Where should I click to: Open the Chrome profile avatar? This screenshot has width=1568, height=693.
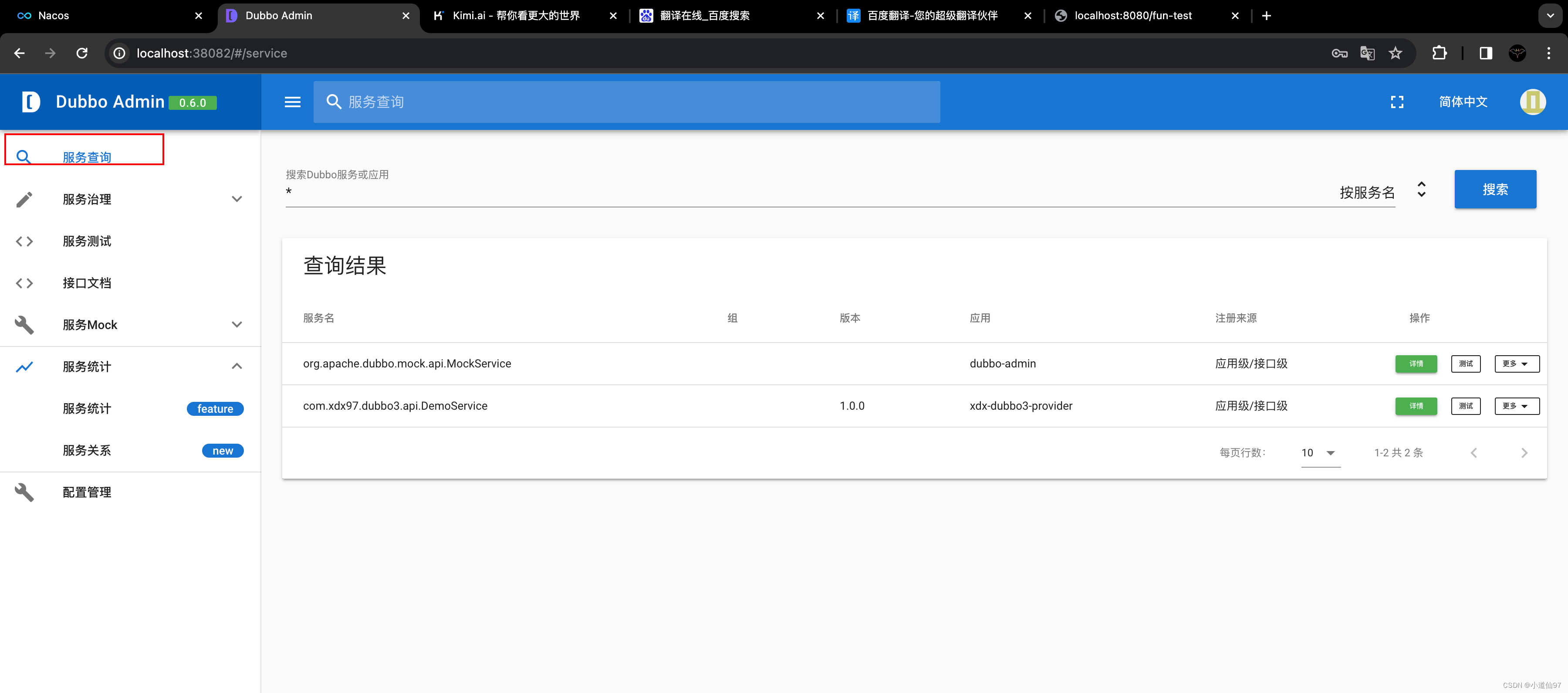pyautogui.click(x=1517, y=53)
